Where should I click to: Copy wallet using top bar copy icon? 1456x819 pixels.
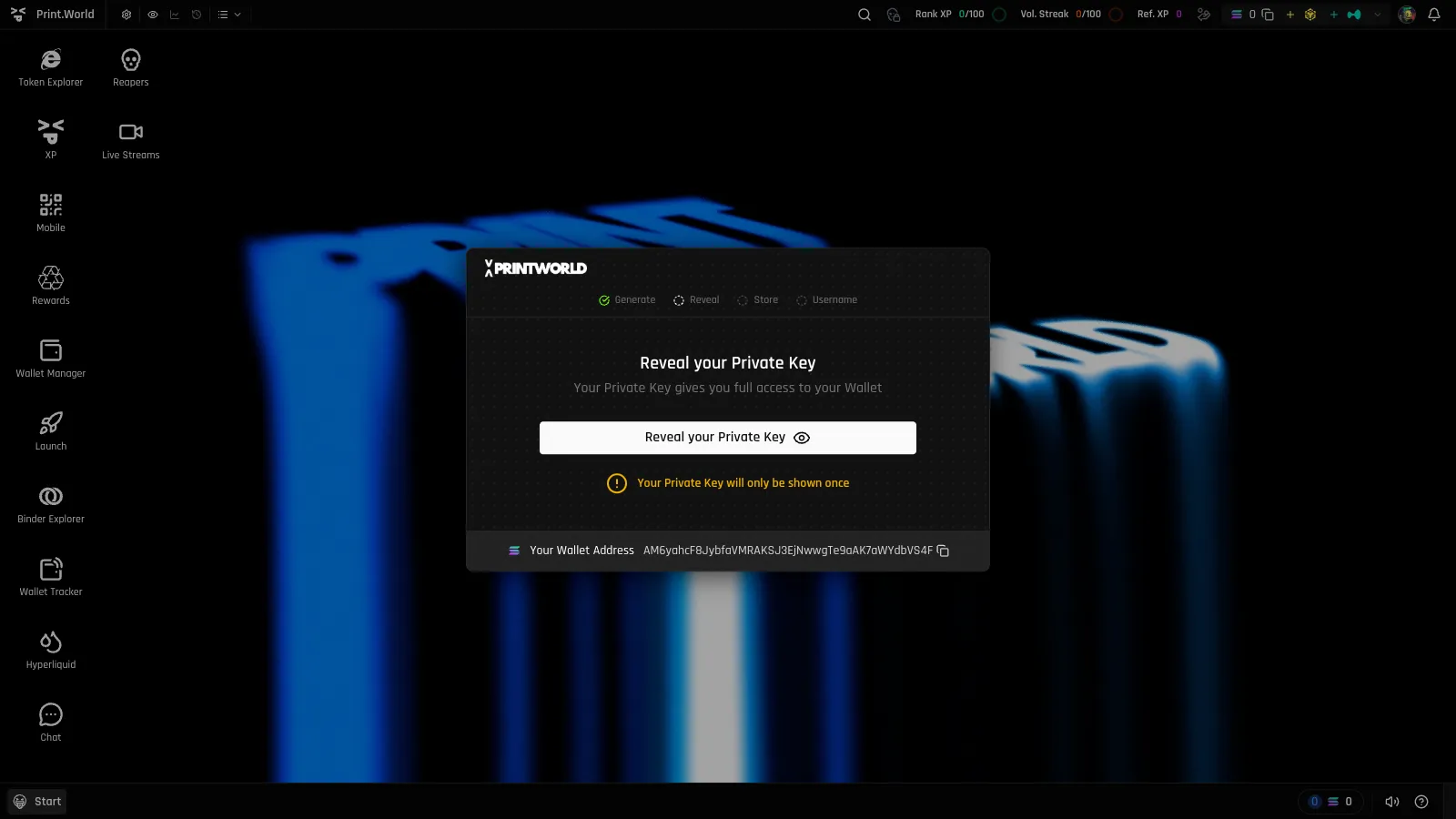(1268, 15)
